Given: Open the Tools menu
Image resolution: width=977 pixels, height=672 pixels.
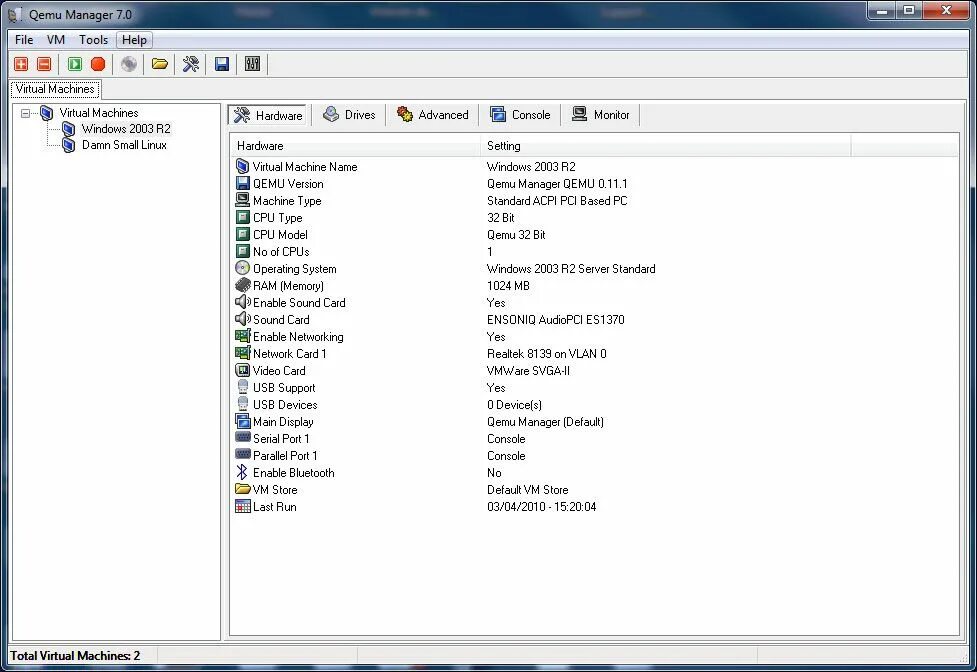Looking at the screenshot, I should tap(93, 40).
